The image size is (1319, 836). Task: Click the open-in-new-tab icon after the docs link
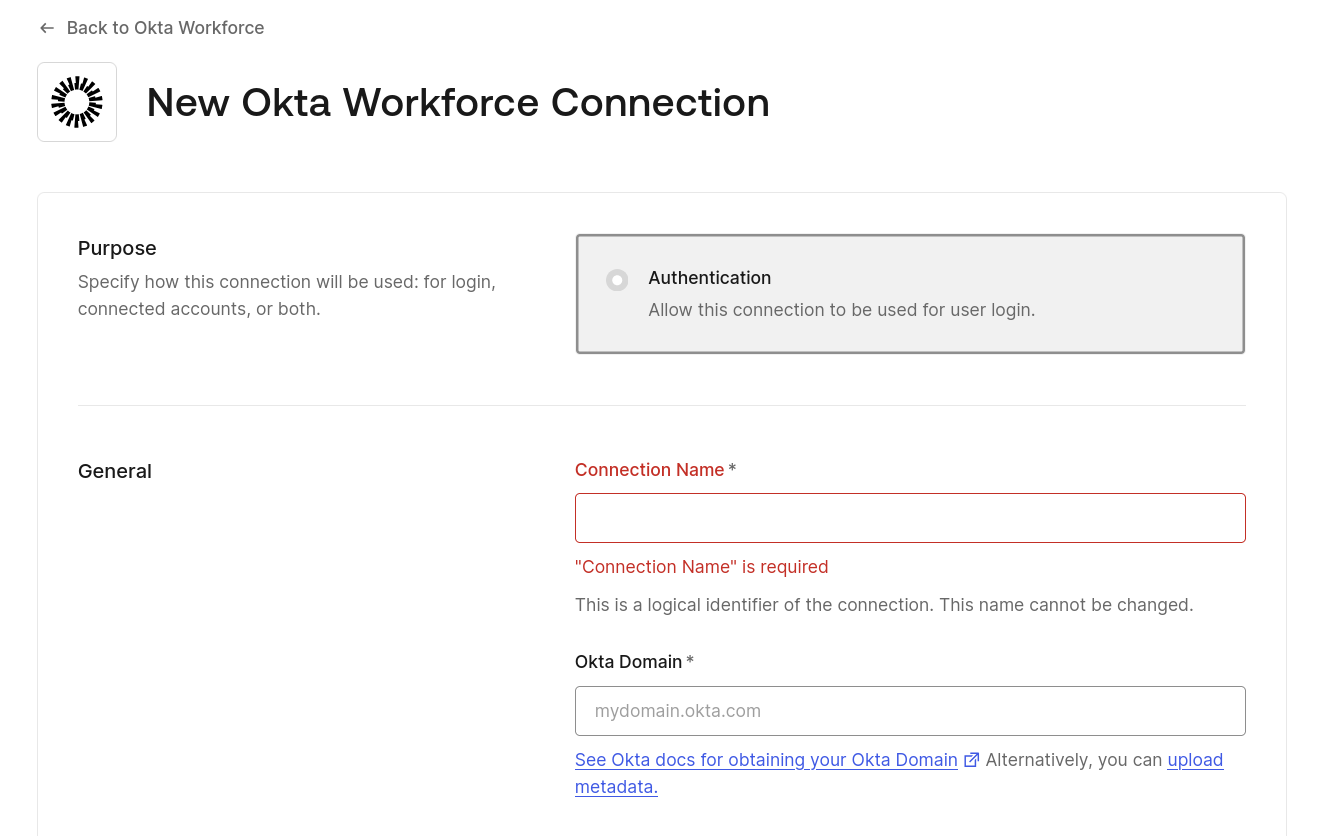pos(971,760)
